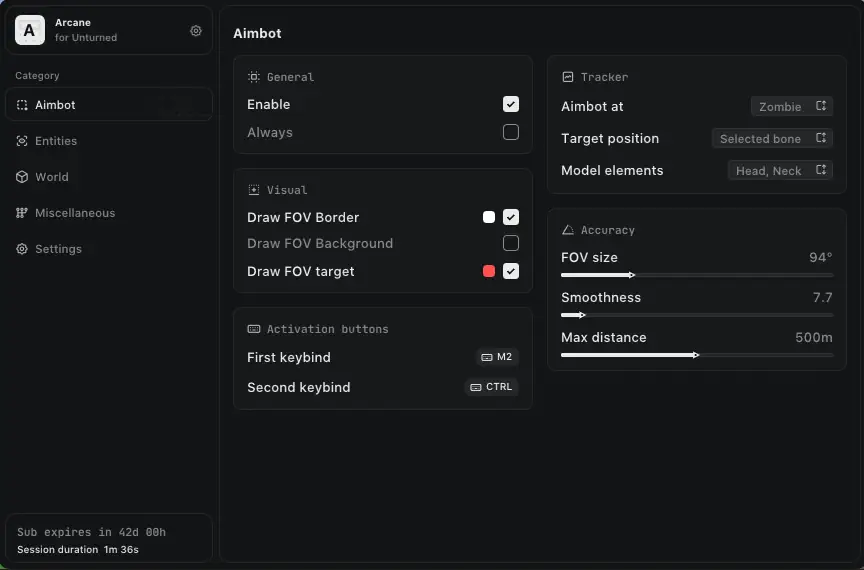Screen dimensions: 864x570
Task: Open white FOV Border color swatch
Action: (x=489, y=217)
